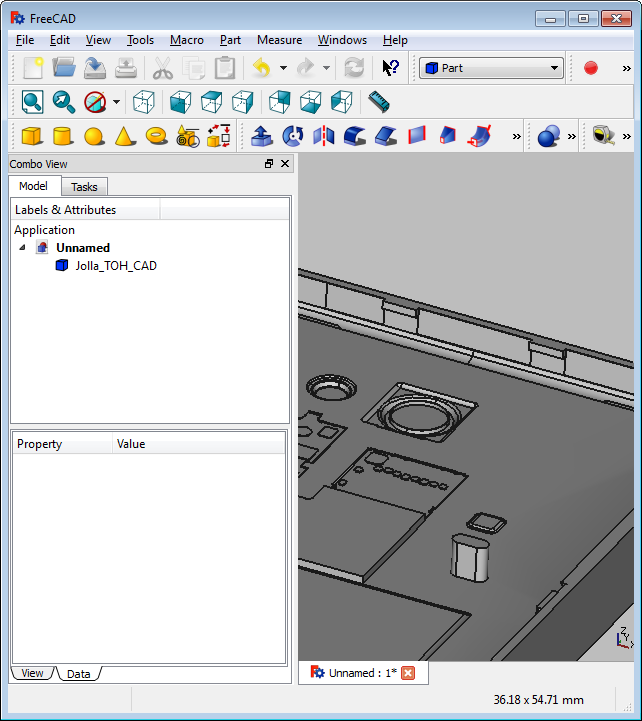This screenshot has width=642, height=721.
Task: Click the Redo arrow icon
Action: pyautogui.click(x=305, y=68)
